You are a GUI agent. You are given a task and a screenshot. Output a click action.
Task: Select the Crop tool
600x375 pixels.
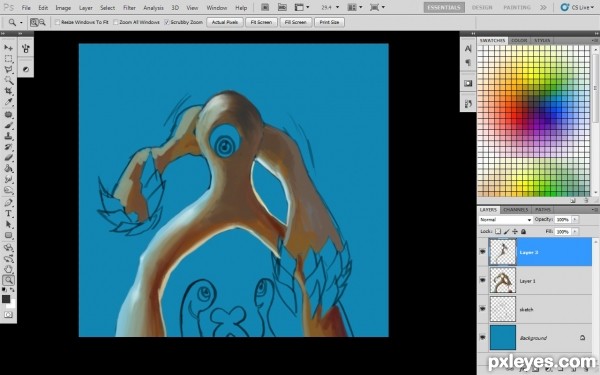click(x=8, y=91)
